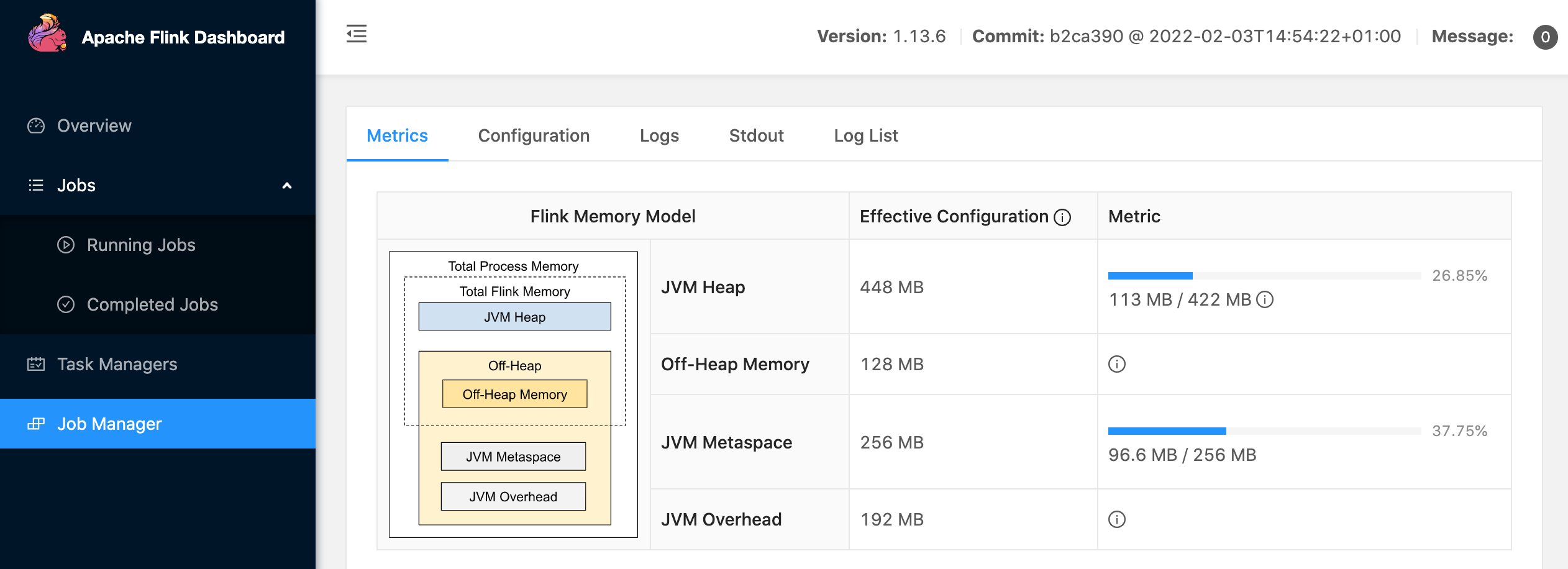Click Total Flink Memory diagram label
The height and width of the screenshot is (569, 1568).
click(514, 291)
